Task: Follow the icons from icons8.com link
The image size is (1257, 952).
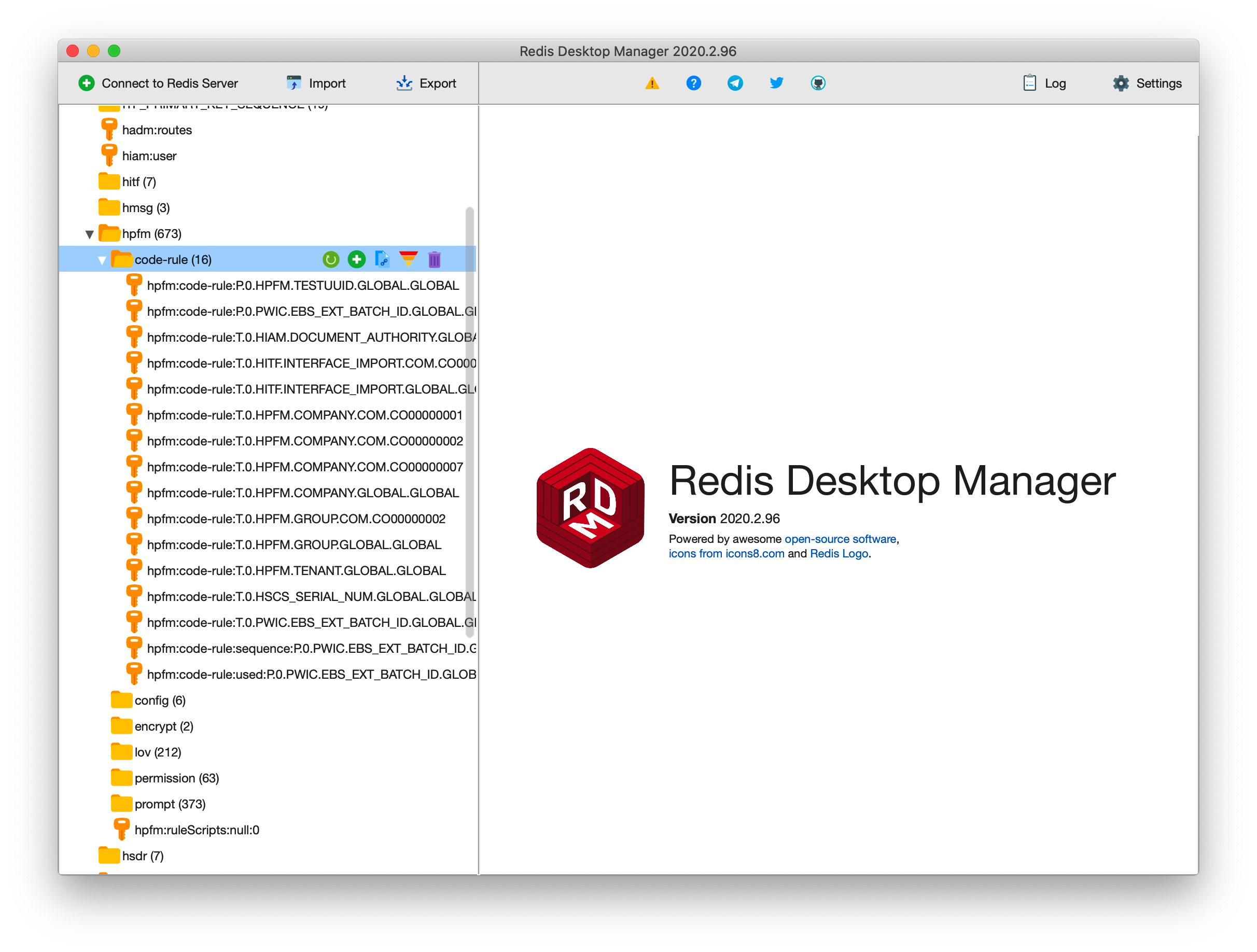Action: coord(726,554)
